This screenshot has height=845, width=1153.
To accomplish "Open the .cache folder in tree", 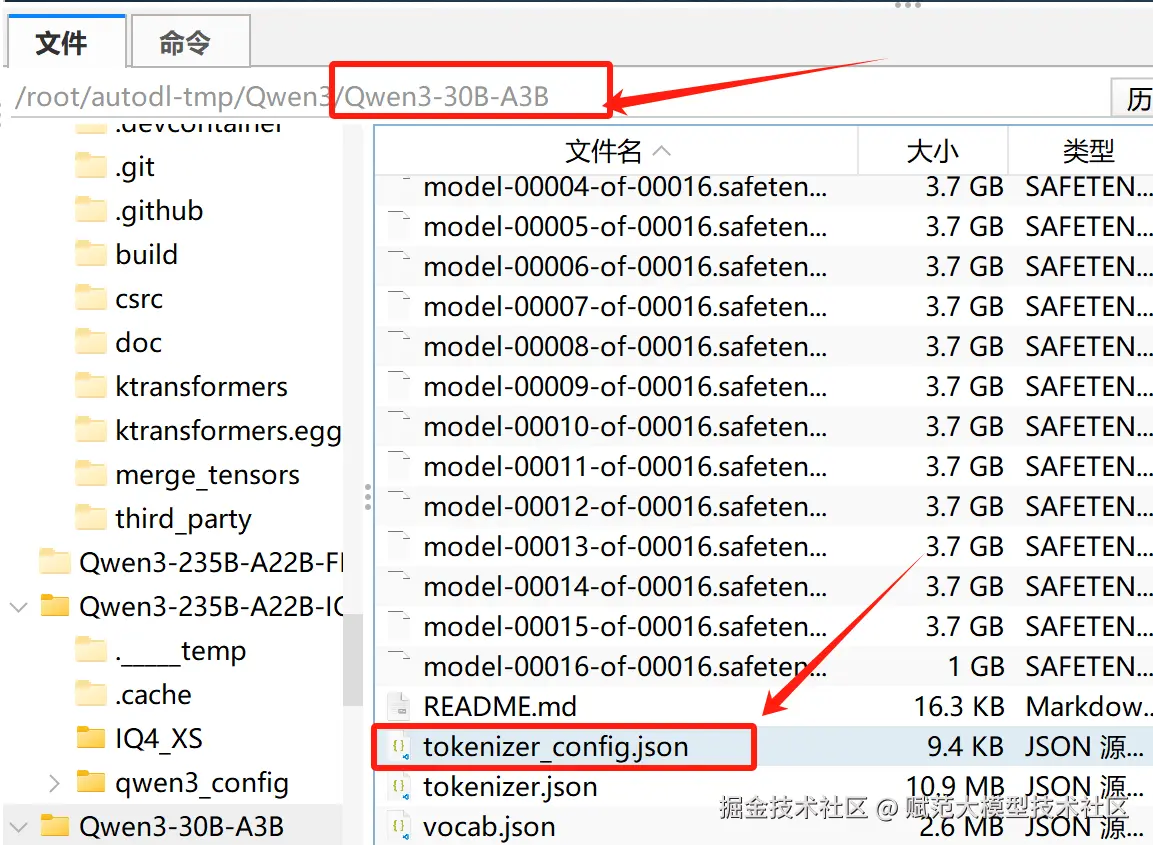I will coord(153,695).
